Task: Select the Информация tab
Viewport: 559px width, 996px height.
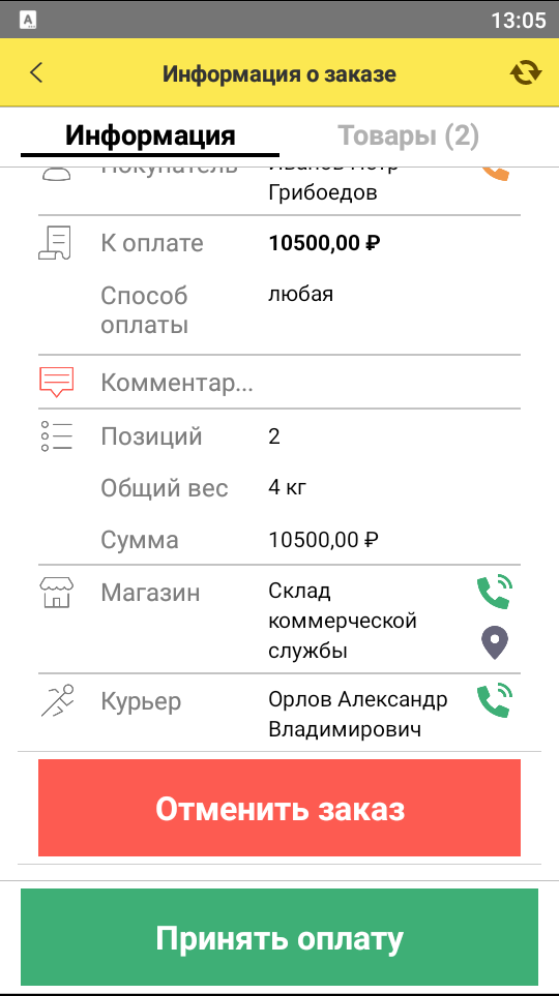Action: pyautogui.click(x=151, y=135)
